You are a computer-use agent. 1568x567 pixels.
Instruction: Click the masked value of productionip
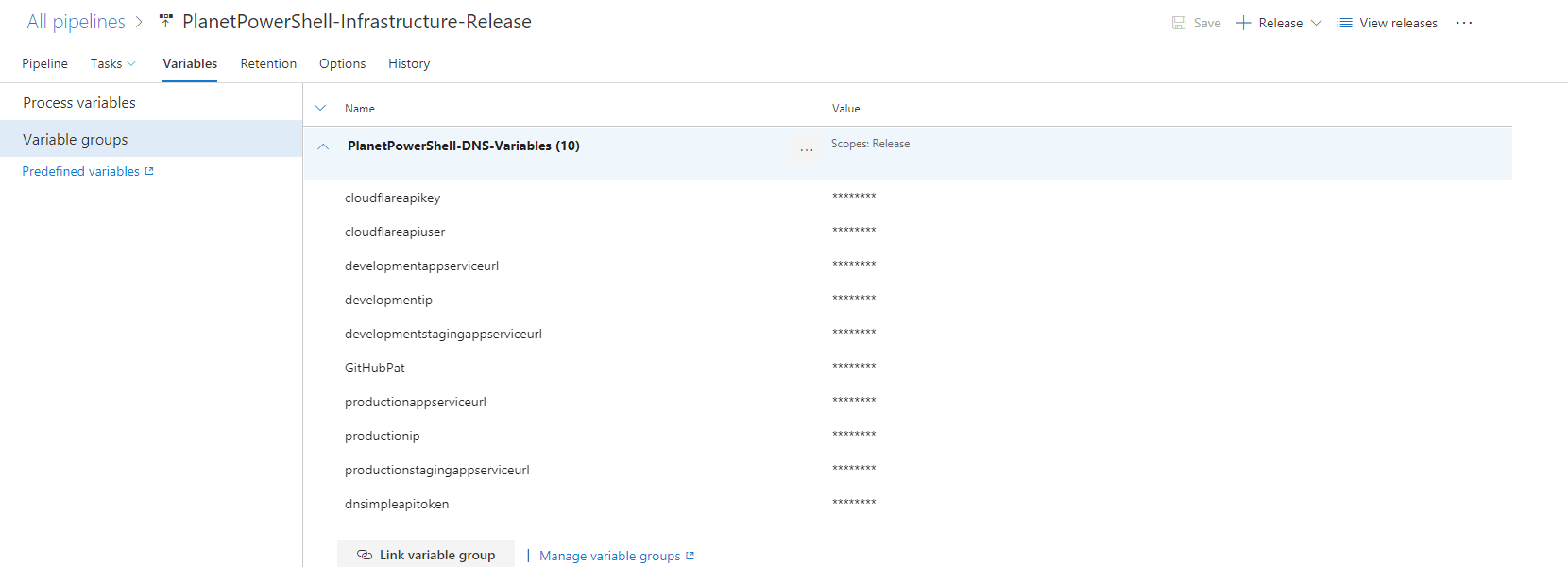[854, 435]
